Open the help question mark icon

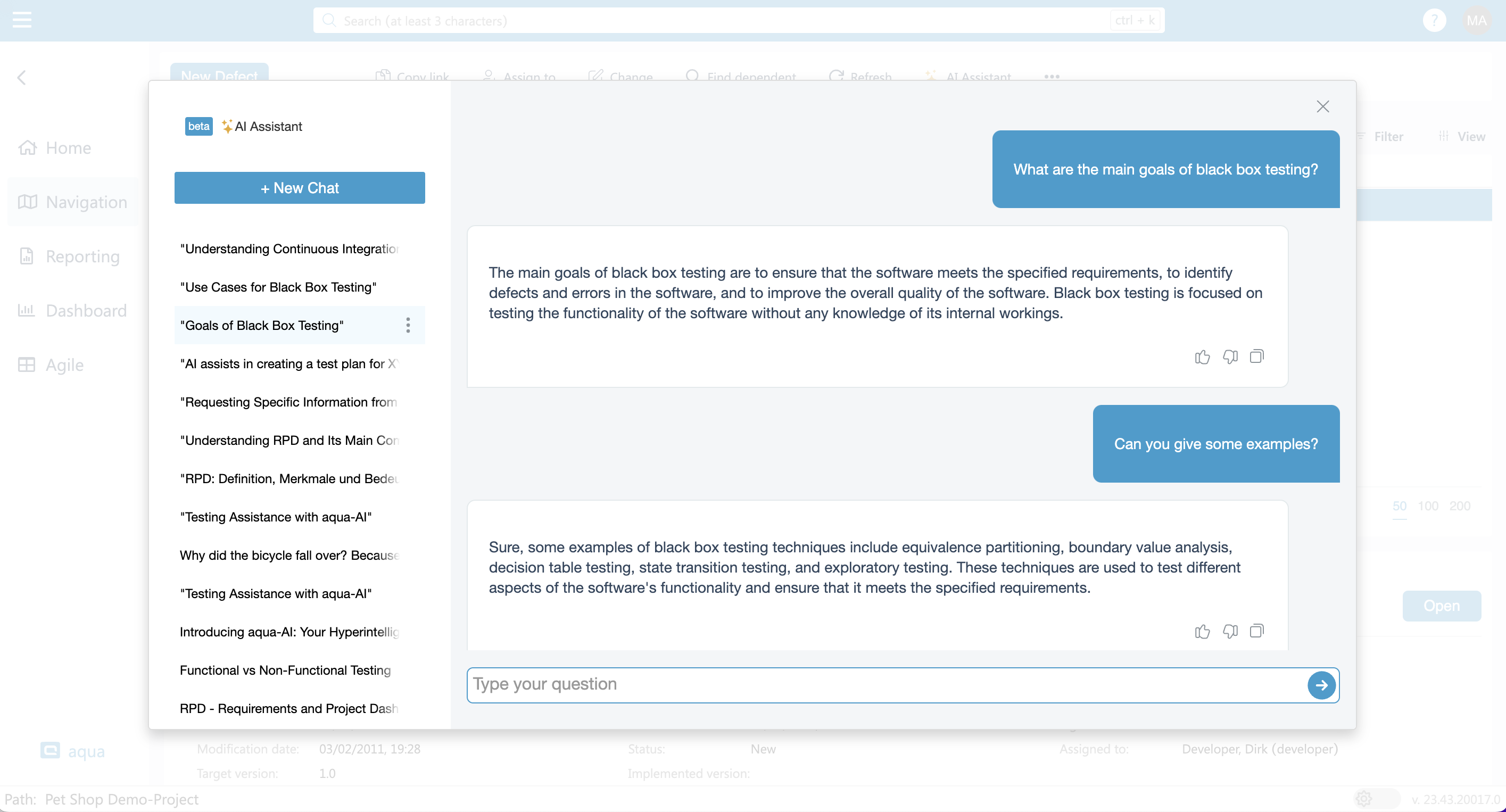(1434, 20)
